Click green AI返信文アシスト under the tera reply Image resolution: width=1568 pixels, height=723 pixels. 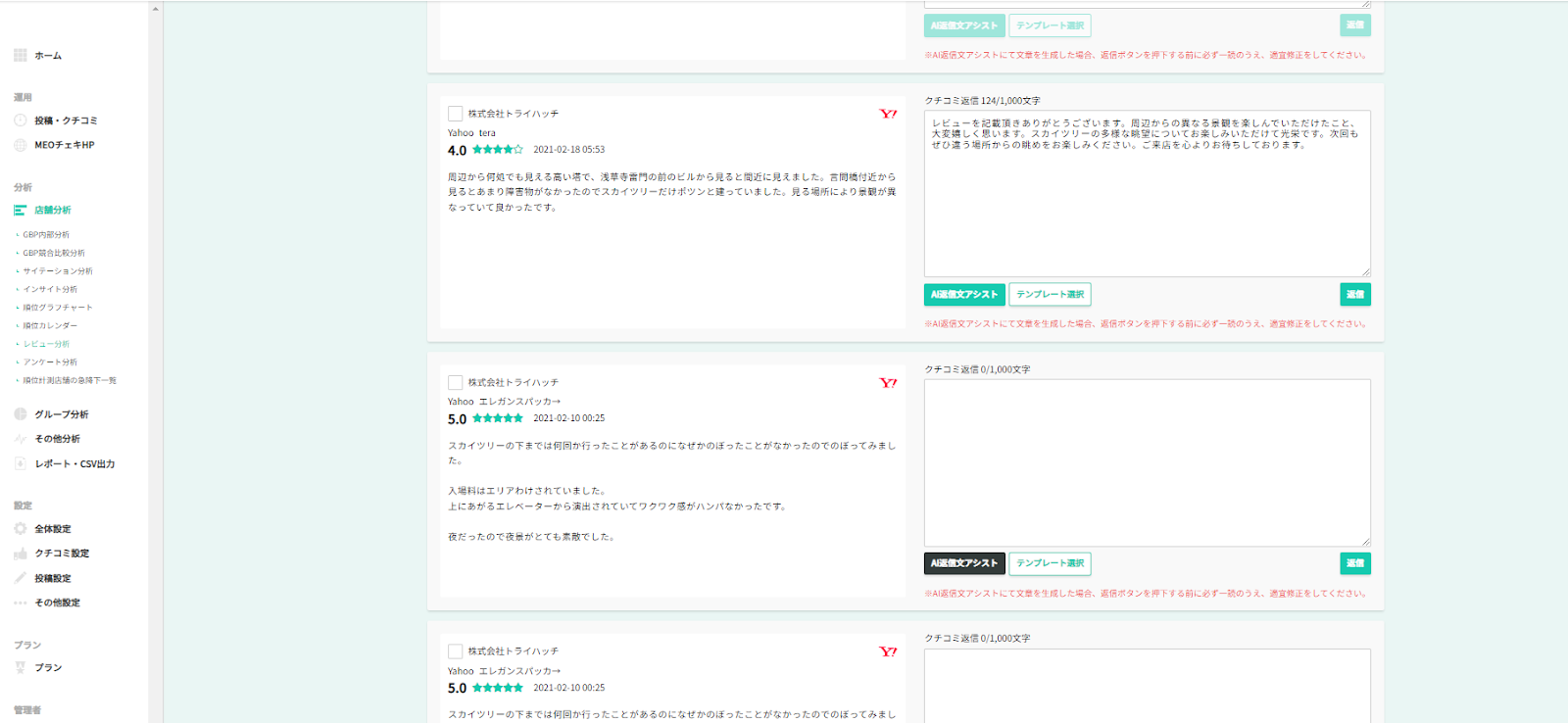(x=964, y=294)
